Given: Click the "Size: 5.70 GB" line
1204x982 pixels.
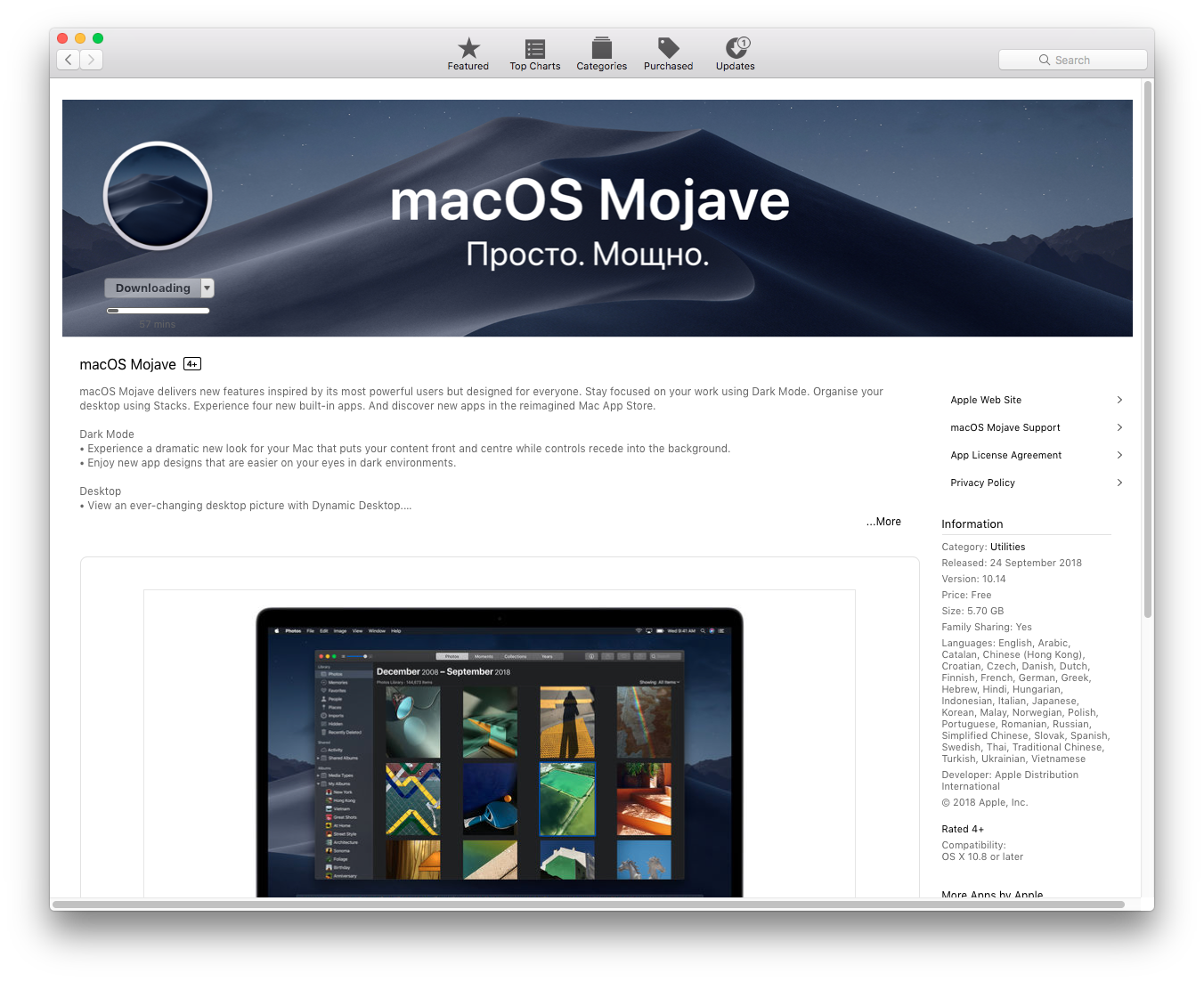Looking at the screenshot, I should point(972,611).
